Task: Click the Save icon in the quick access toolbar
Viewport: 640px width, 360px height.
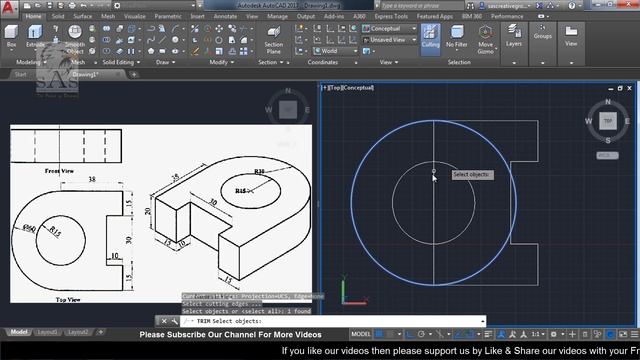Action: 49,6
